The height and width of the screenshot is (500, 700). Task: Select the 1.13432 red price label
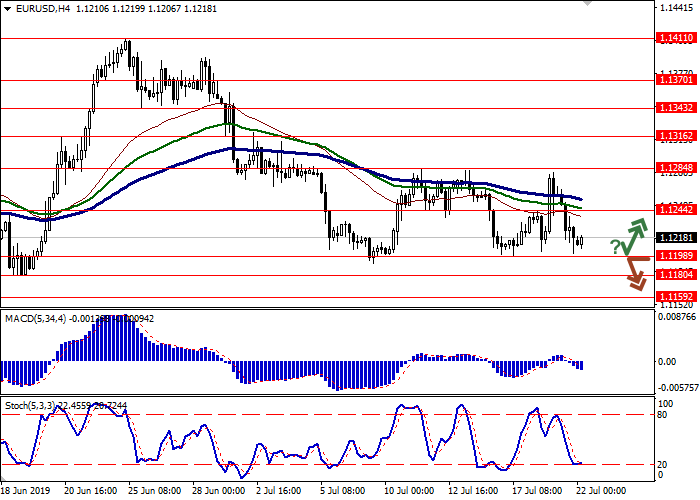(677, 108)
